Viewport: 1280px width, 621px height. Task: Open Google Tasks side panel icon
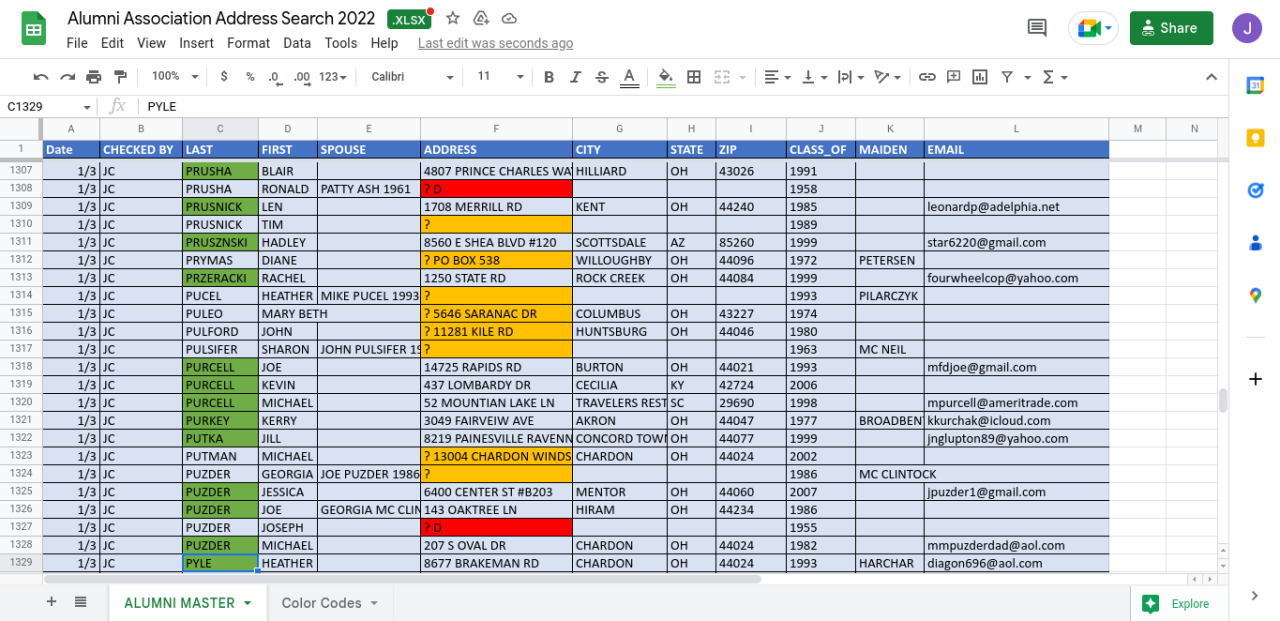pyautogui.click(x=1256, y=190)
